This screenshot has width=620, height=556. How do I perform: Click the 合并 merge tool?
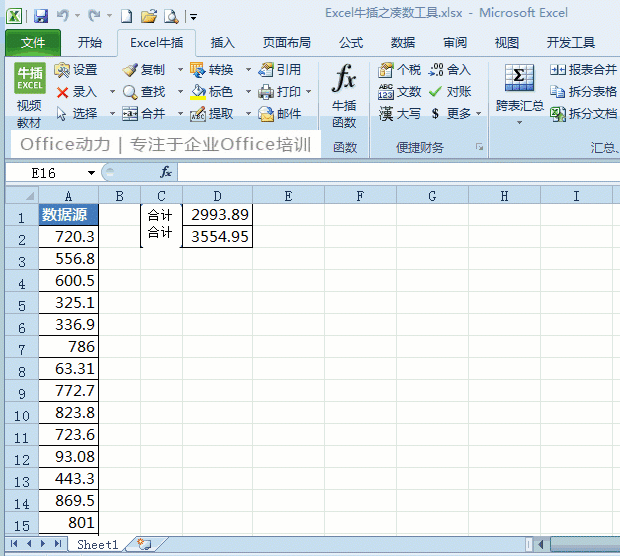(x=144, y=114)
